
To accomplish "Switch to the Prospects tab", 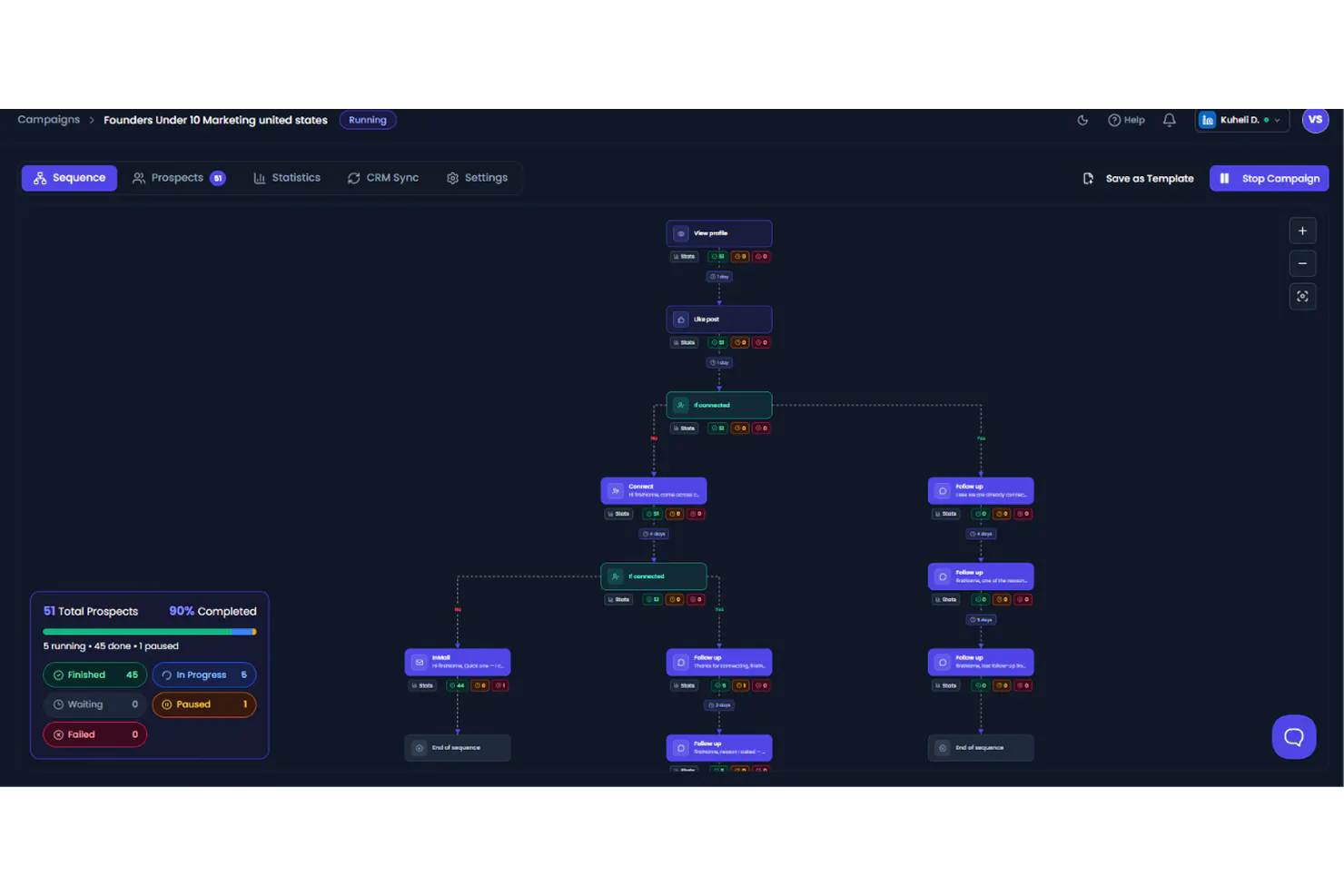I will coord(179,178).
